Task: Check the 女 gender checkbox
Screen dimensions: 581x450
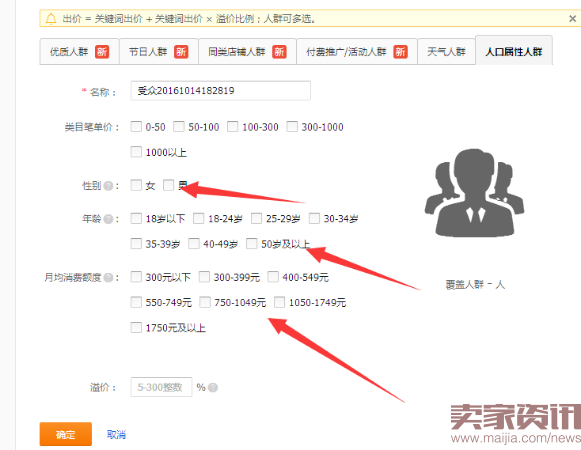Action: point(136,185)
